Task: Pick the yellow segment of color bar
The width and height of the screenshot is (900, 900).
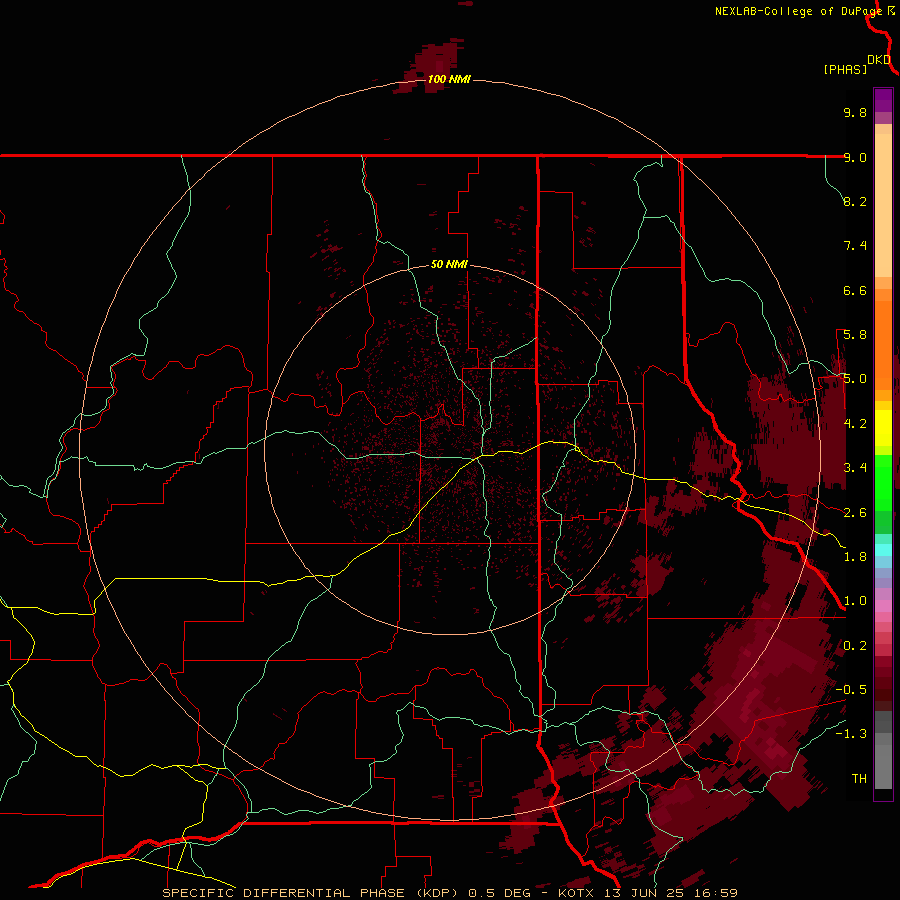Action: [x=883, y=428]
